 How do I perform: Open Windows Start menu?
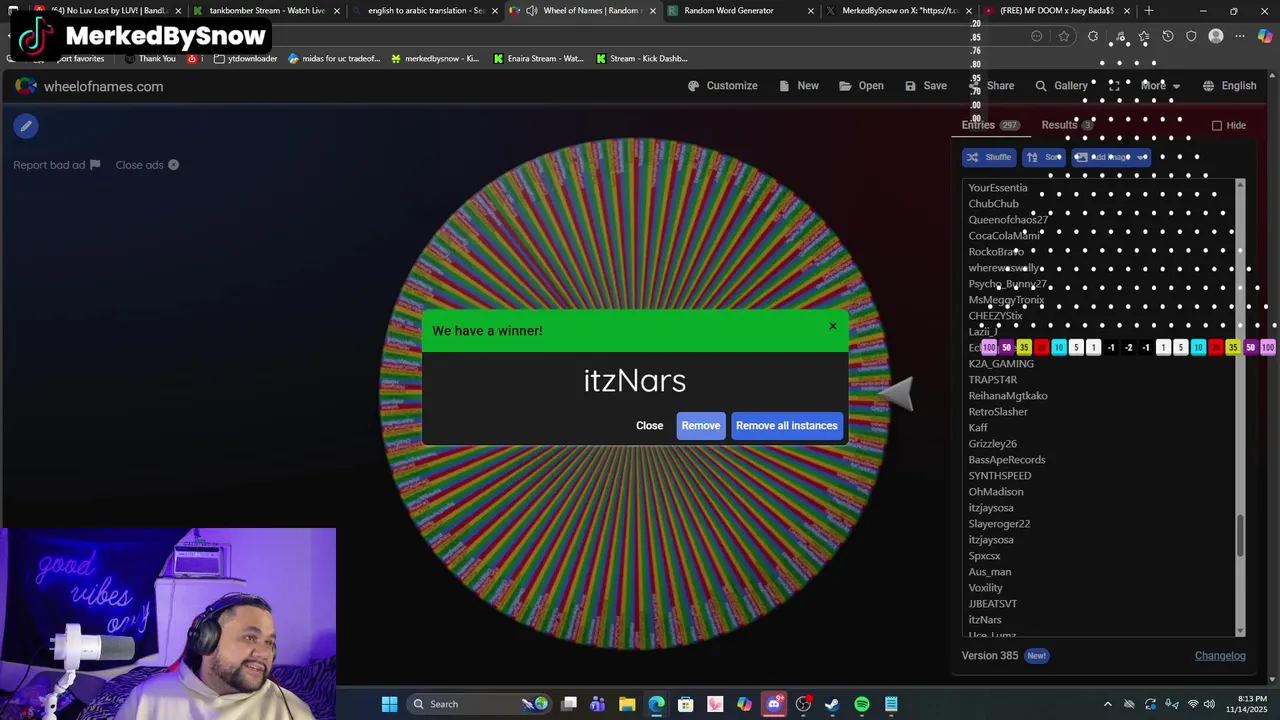click(389, 704)
